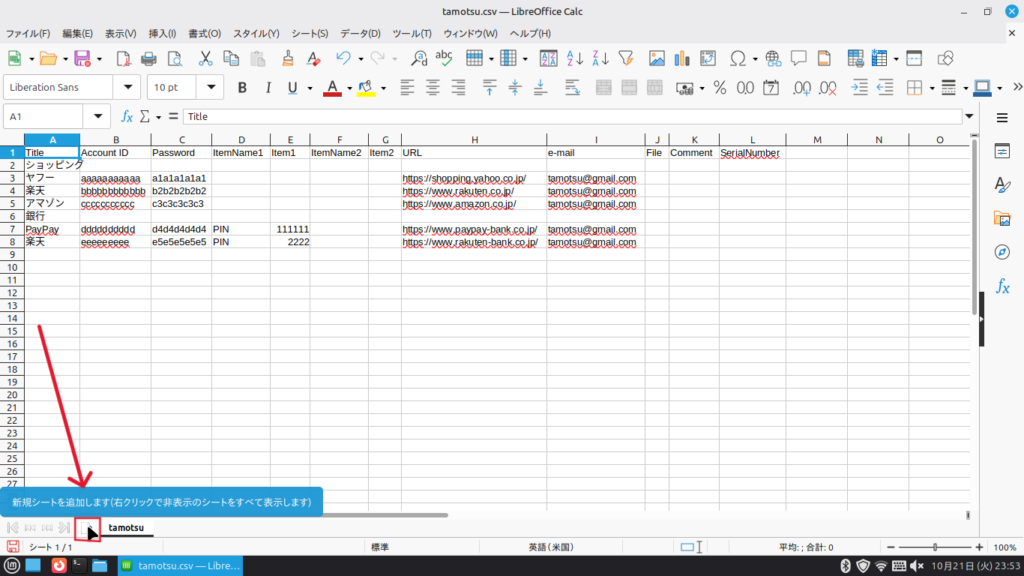Select the tamotsu sheet tab
Viewport: 1024px width, 576px height.
tap(126, 527)
